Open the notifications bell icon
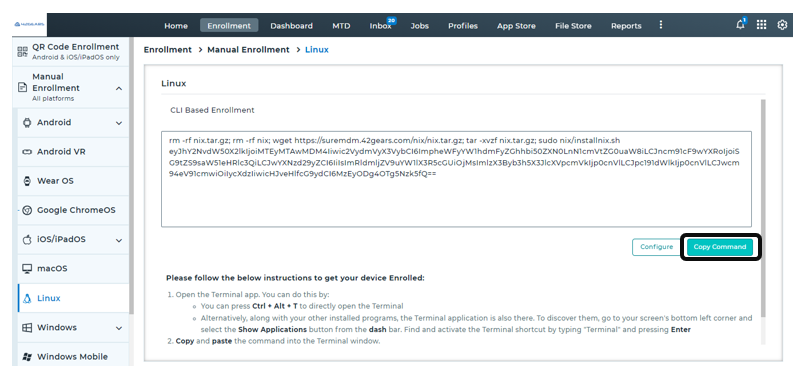796x367 pixels. click(741, 25)
